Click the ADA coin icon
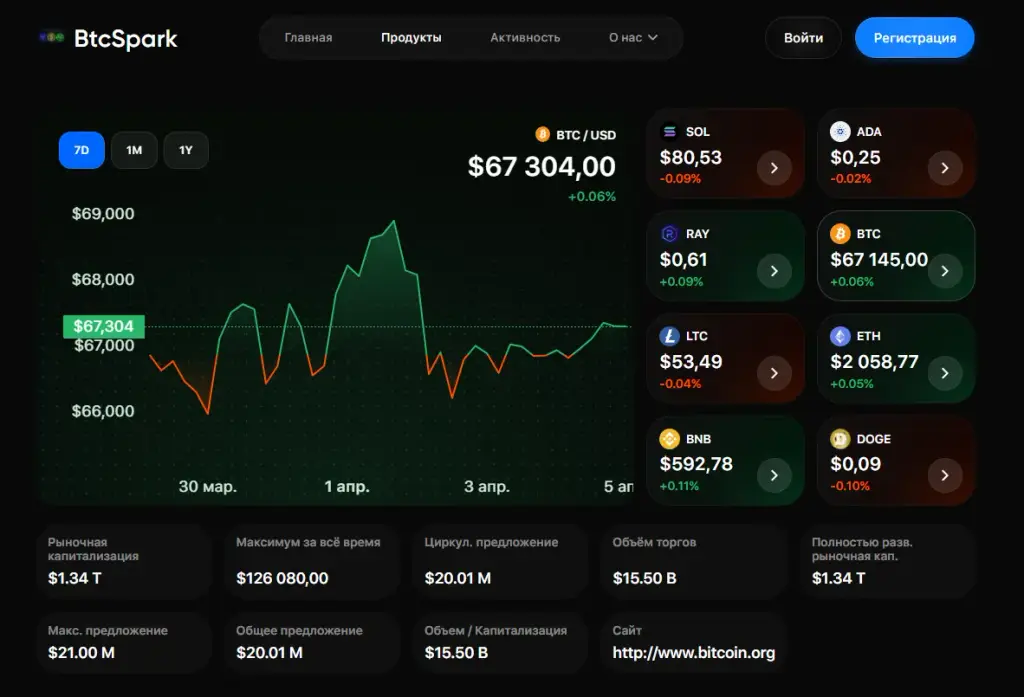This screenshot has height=697, width=1024. (x=840, y=132)
